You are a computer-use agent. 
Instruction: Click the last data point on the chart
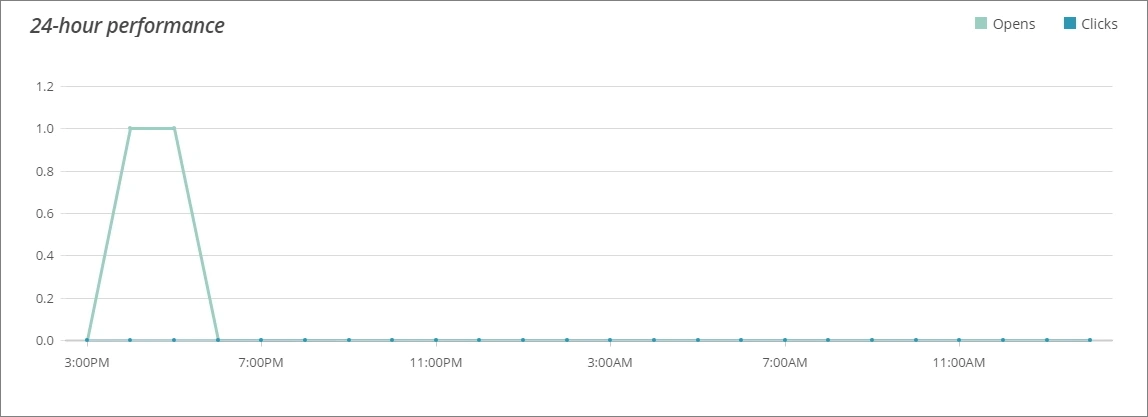1090,340
